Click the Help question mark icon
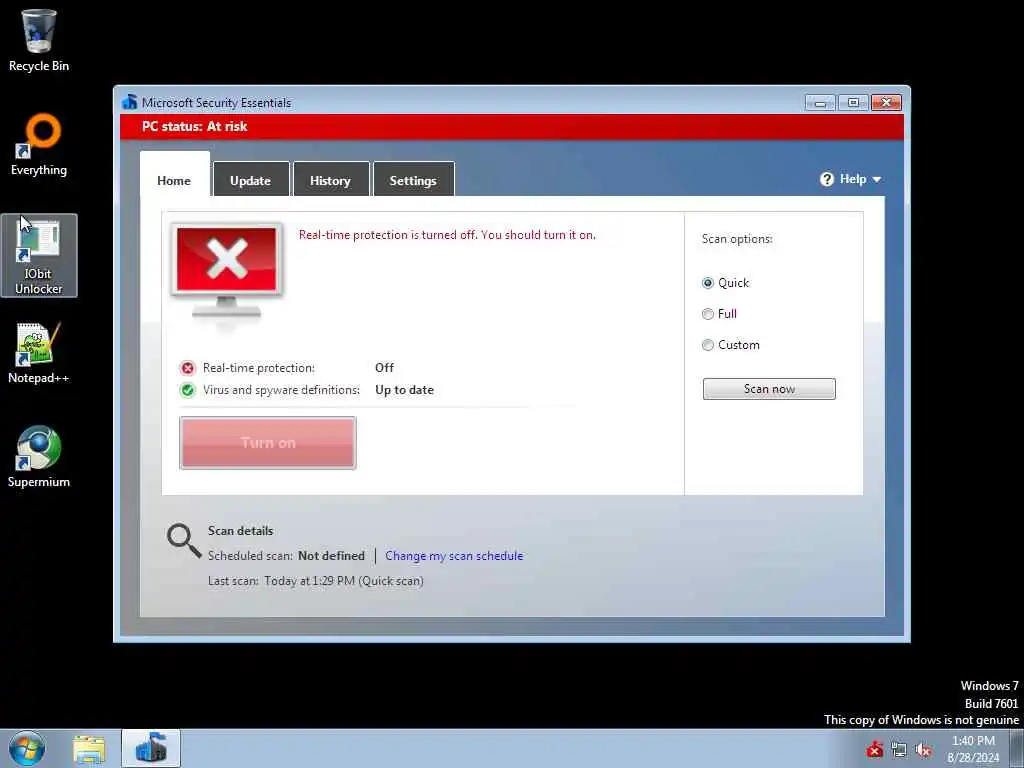 (827, 179)
